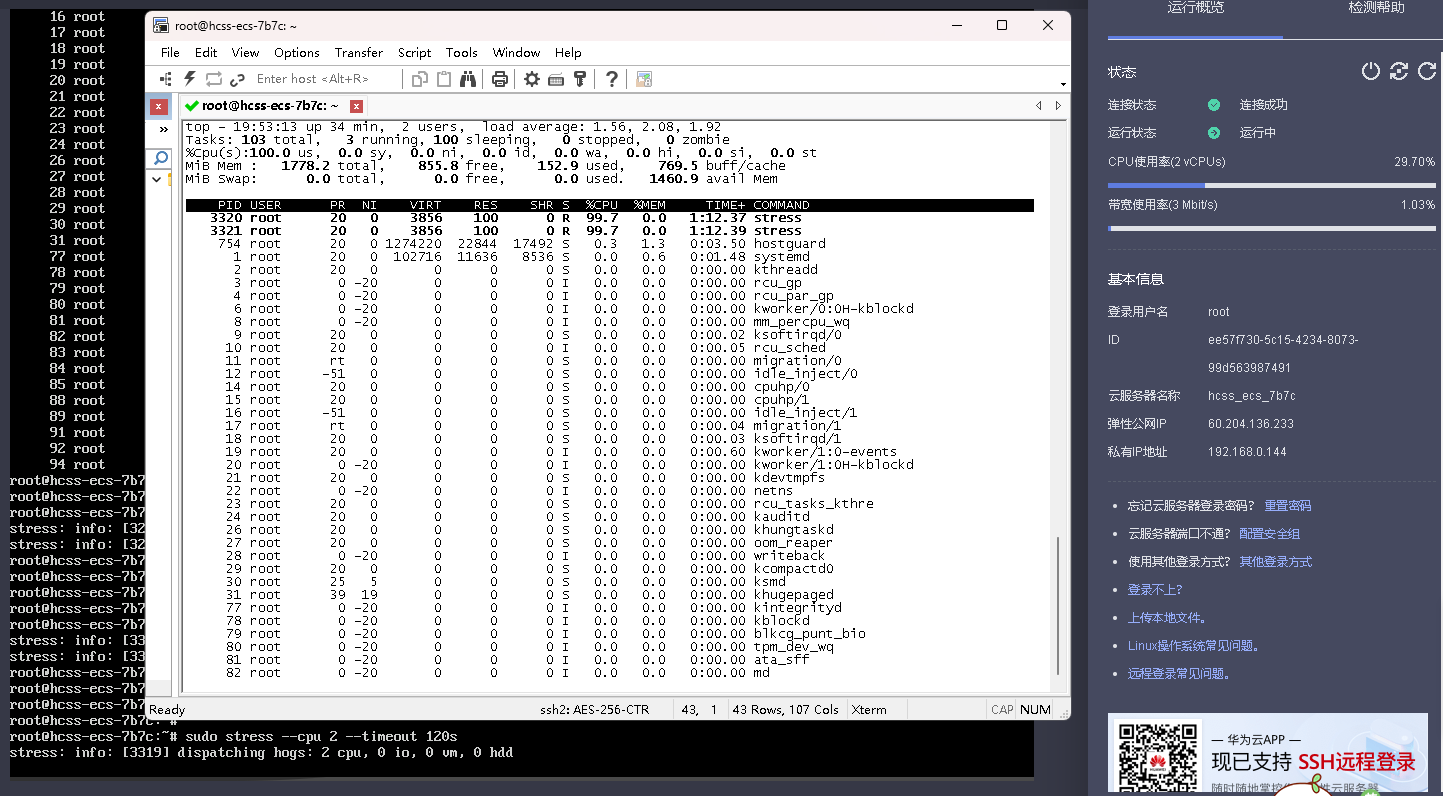This screenshot has height=796, width=1443.
Task: Click the red X left of session tab
Action: 159,106
